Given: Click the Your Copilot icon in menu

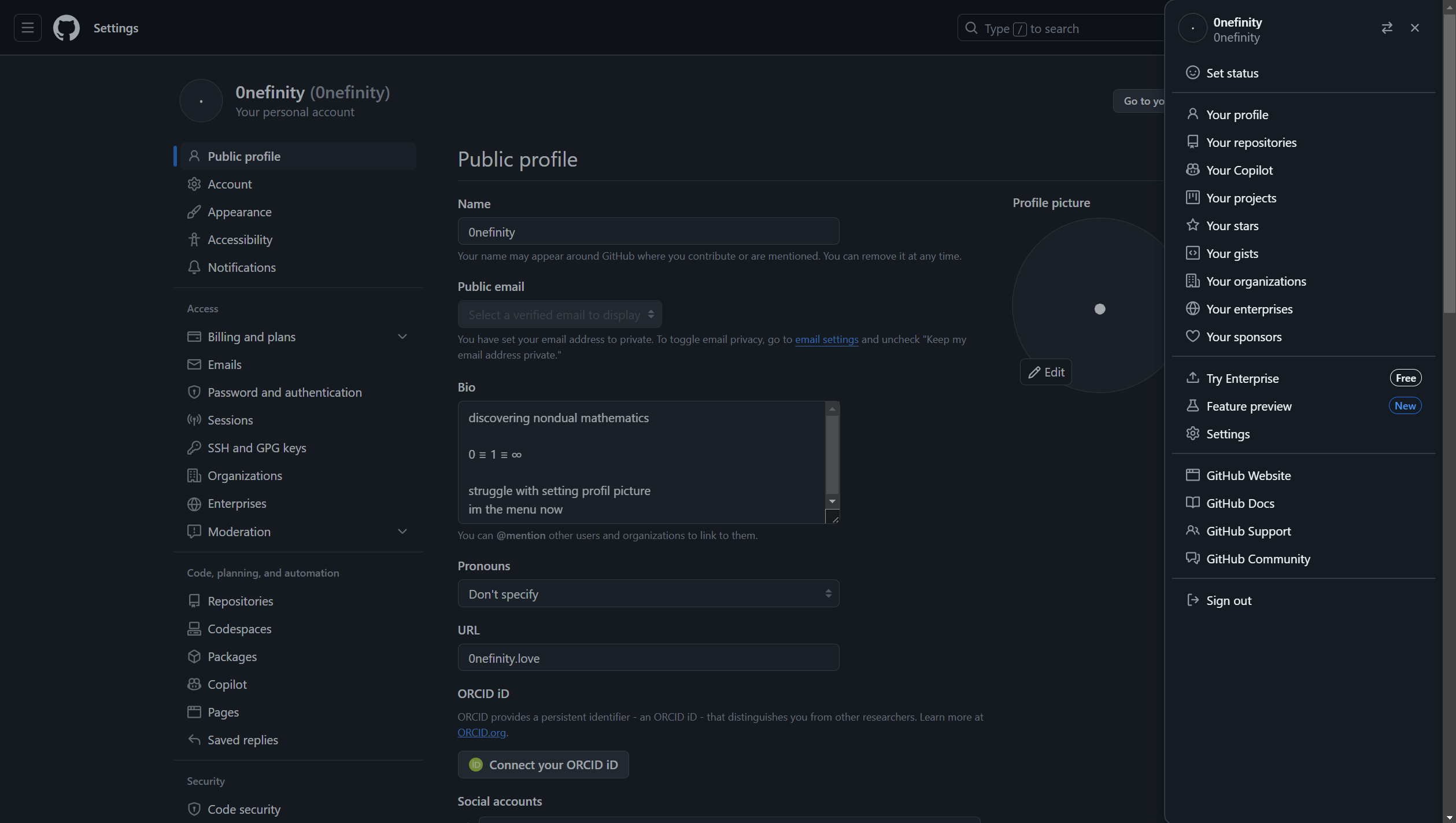Looking at the screenshot, I should 1192,169.
